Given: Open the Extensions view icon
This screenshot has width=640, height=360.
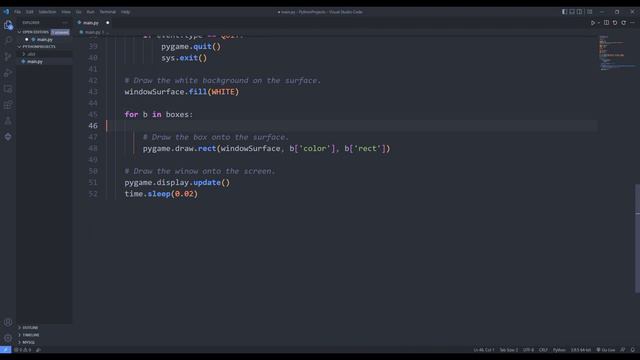Looking at the screenshot, I should [x=8, y=105].
